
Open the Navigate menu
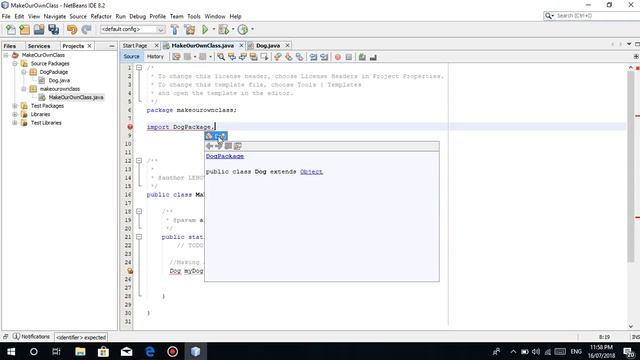tap(55, 16)
